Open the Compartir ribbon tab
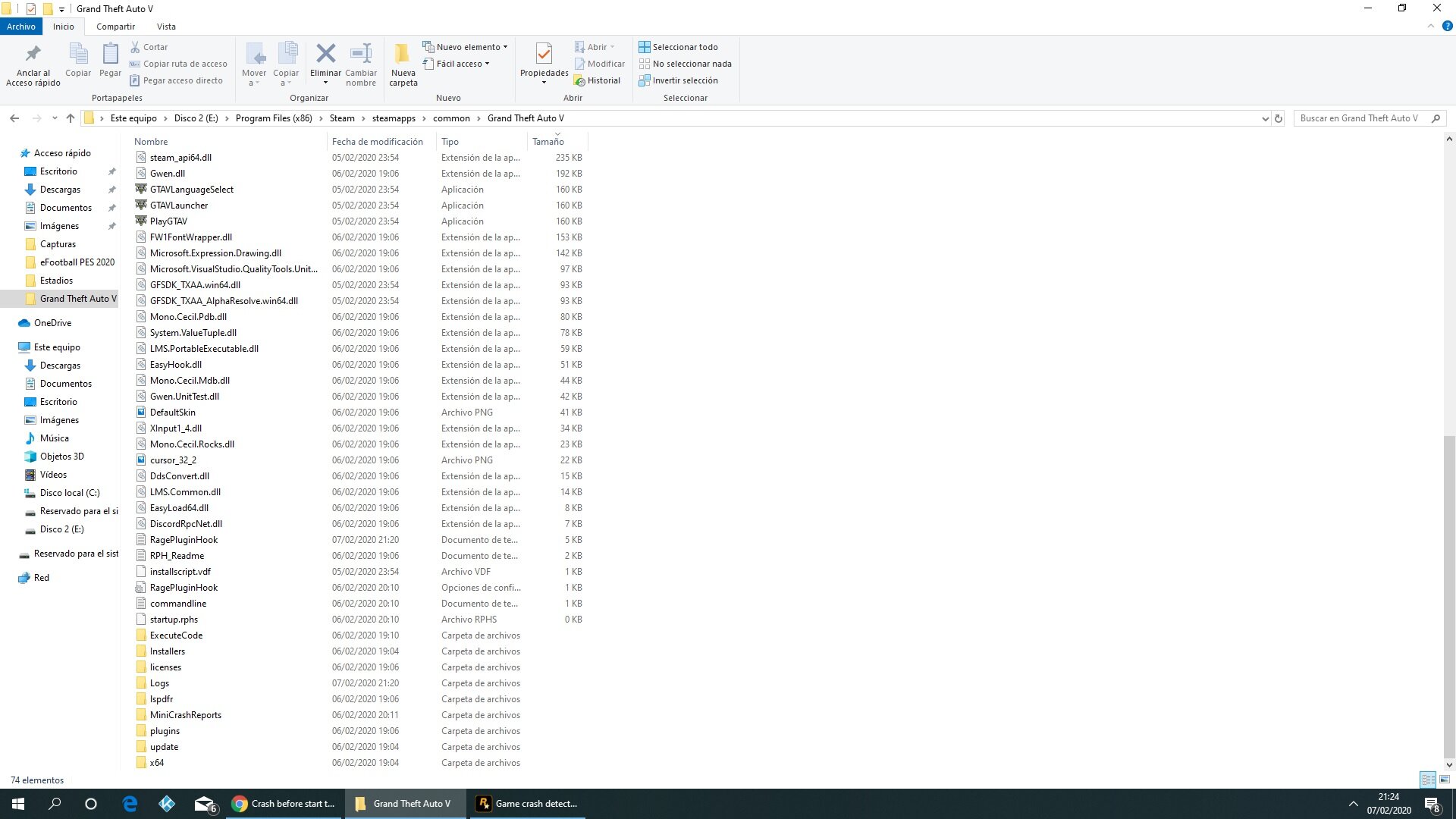Image resolution: width=1456 pixels, height=819 pixels. [115, 27]
